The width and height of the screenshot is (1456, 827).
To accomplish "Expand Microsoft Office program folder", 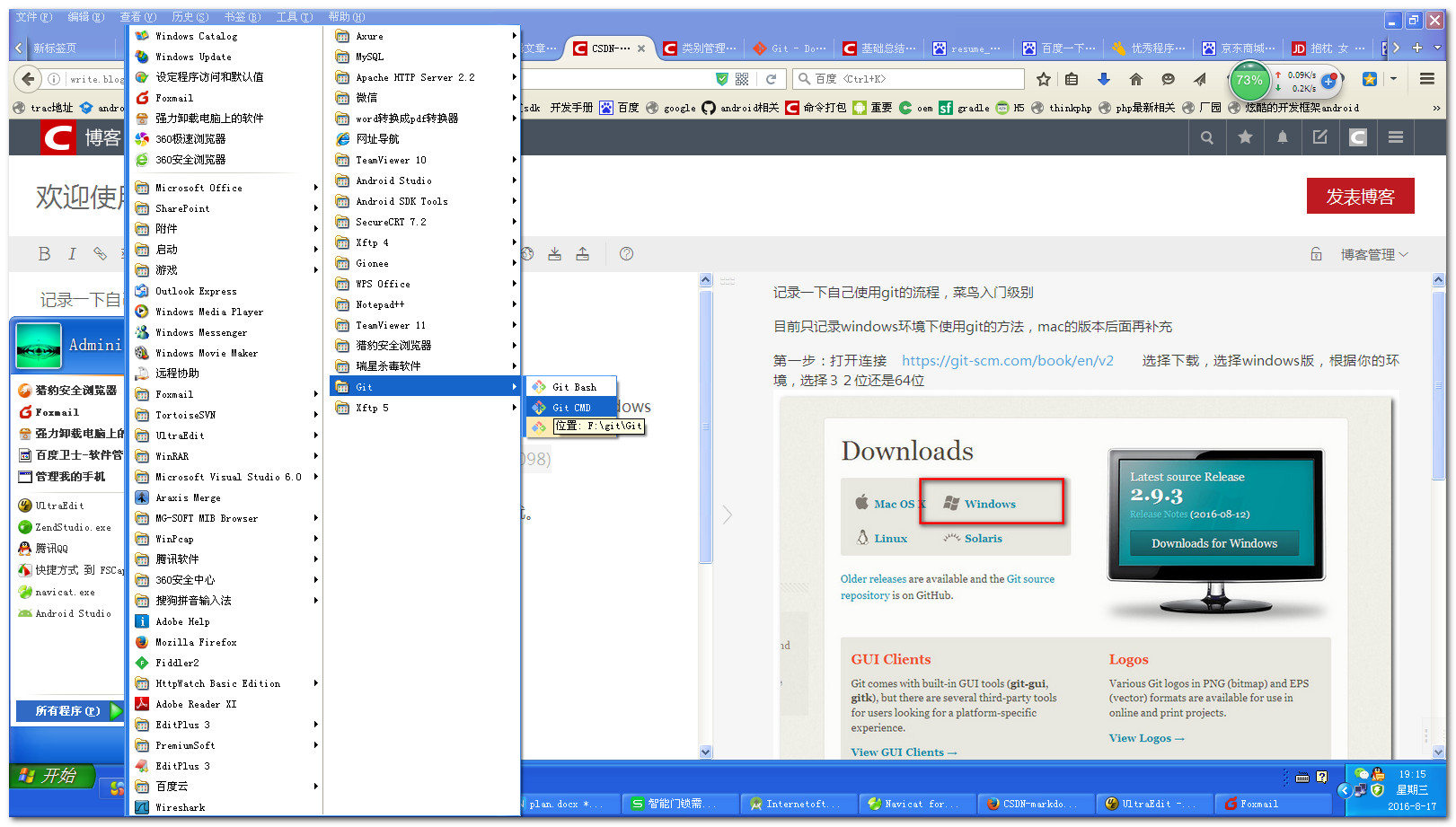I will point(226,188).
